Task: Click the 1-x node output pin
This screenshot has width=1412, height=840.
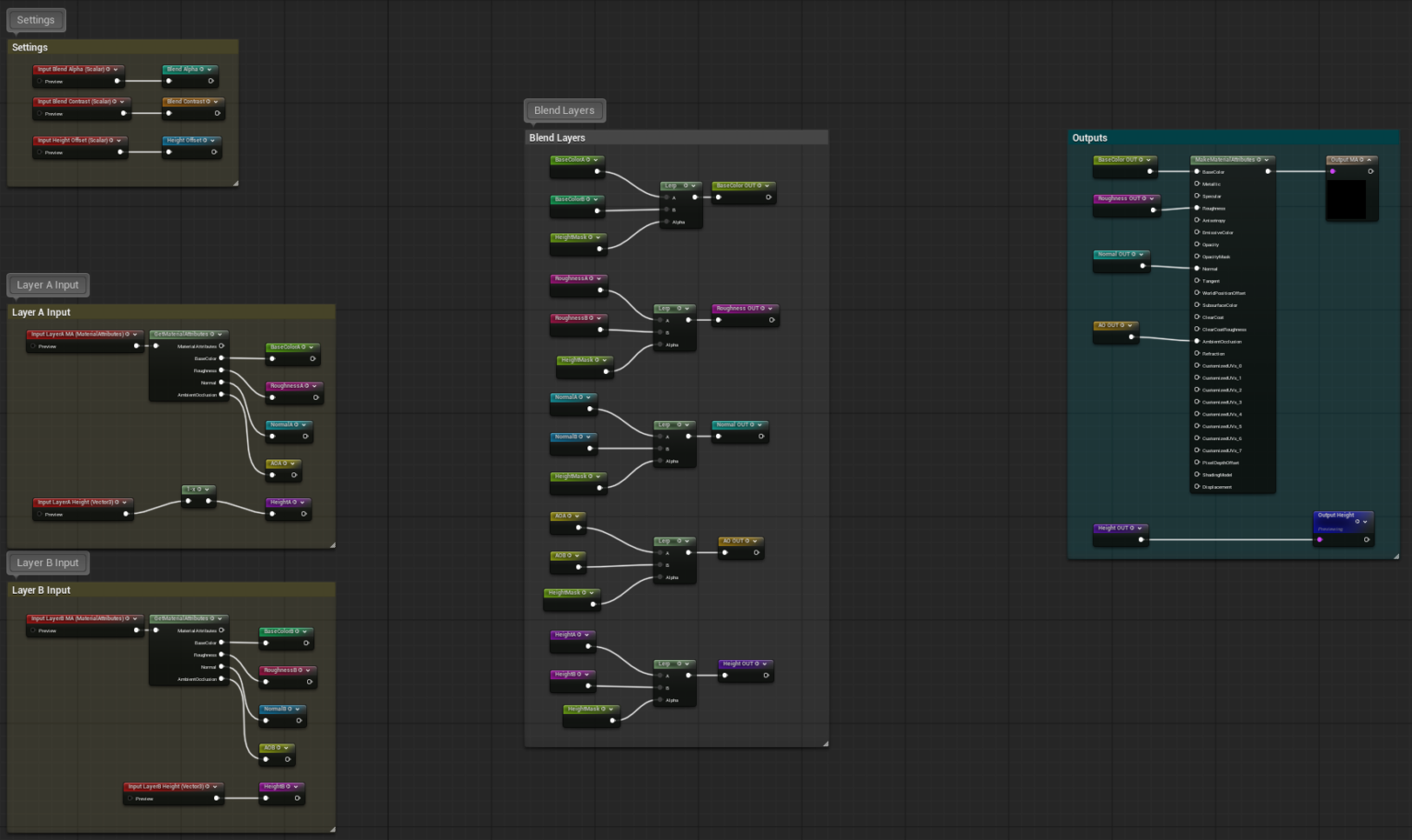Action: [x=209, y=501]
